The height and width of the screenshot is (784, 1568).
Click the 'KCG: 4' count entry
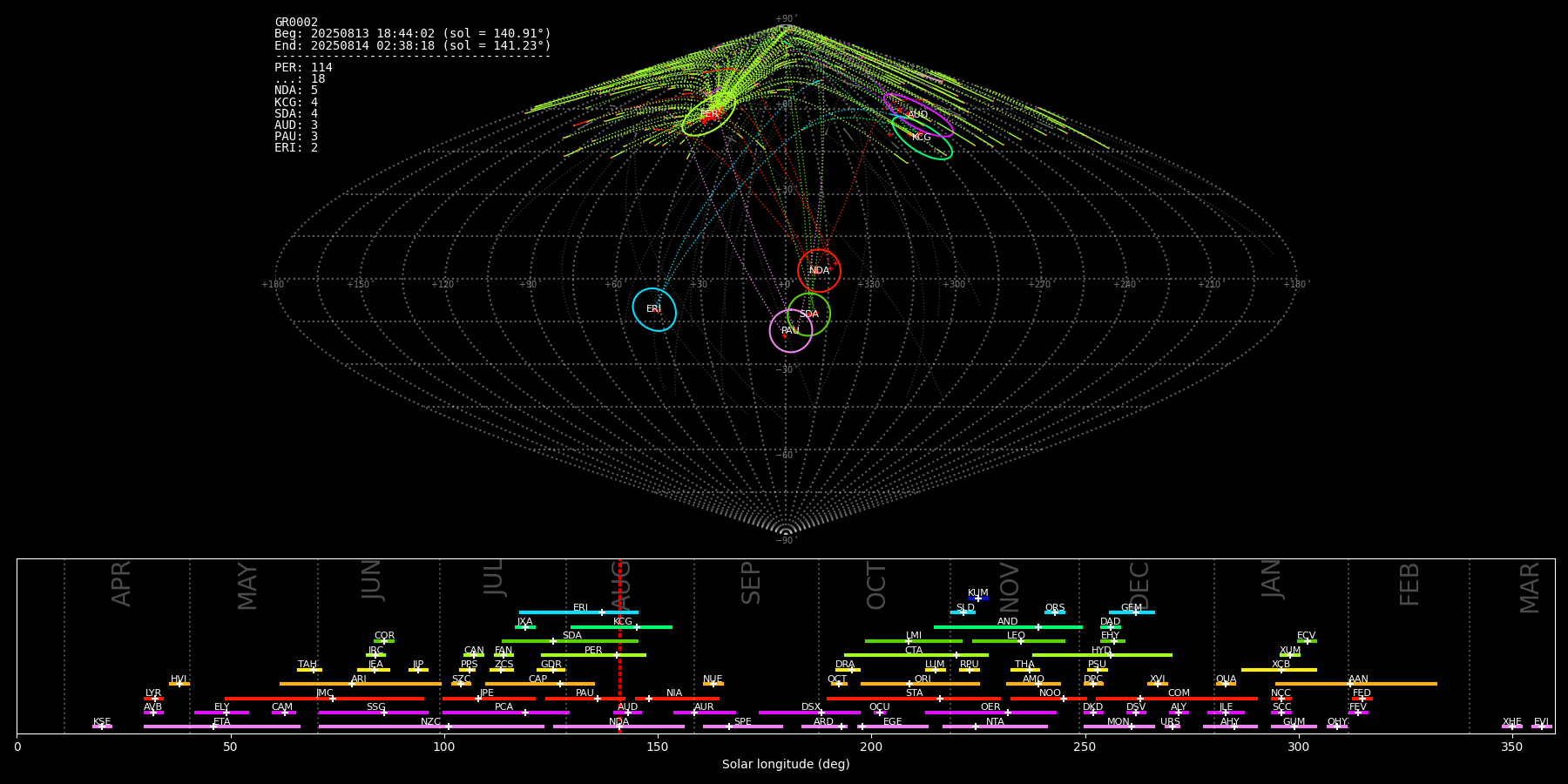click(x=296, y=102)
